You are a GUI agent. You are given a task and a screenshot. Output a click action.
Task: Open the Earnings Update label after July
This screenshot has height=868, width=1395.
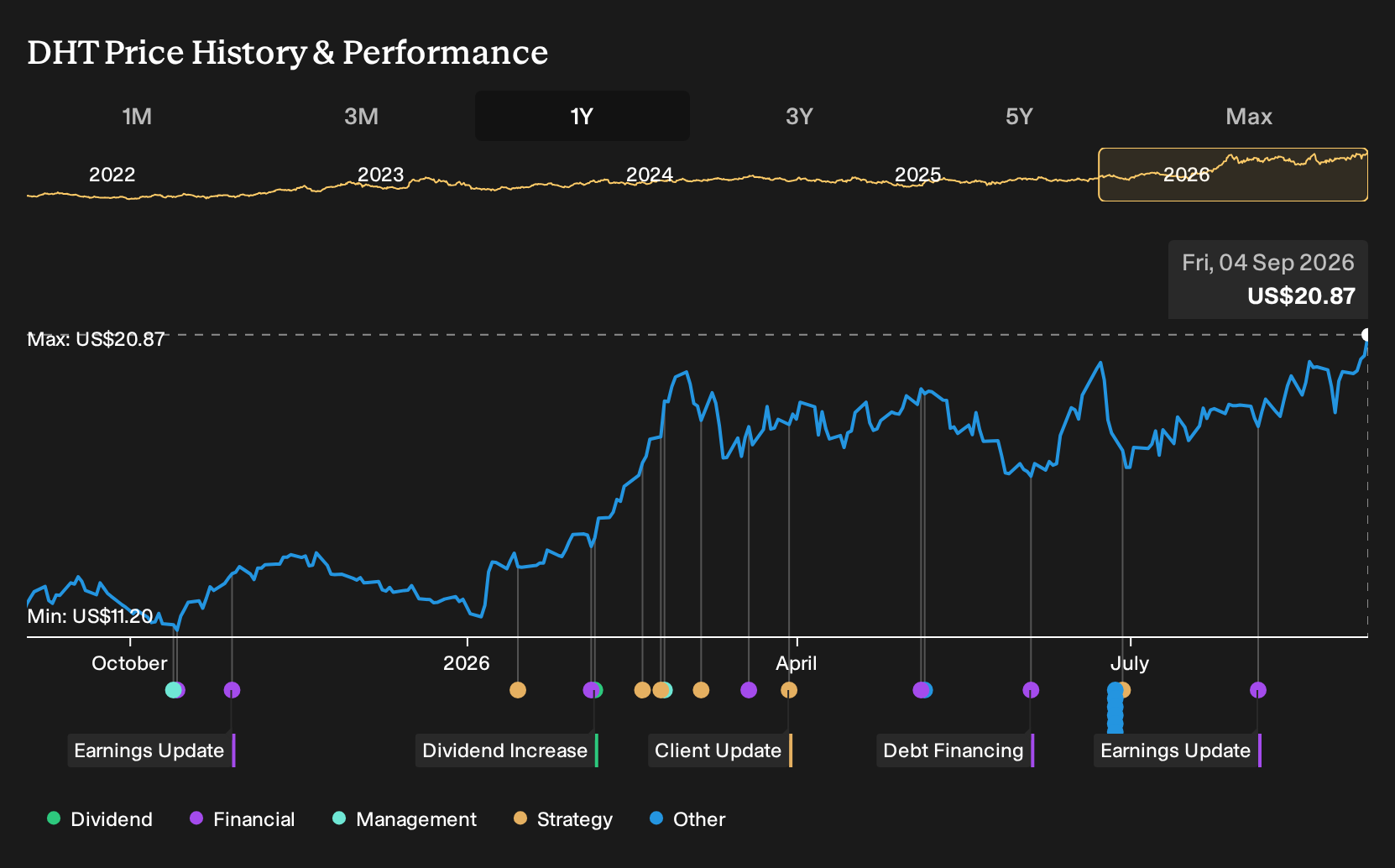[1176, 750]
